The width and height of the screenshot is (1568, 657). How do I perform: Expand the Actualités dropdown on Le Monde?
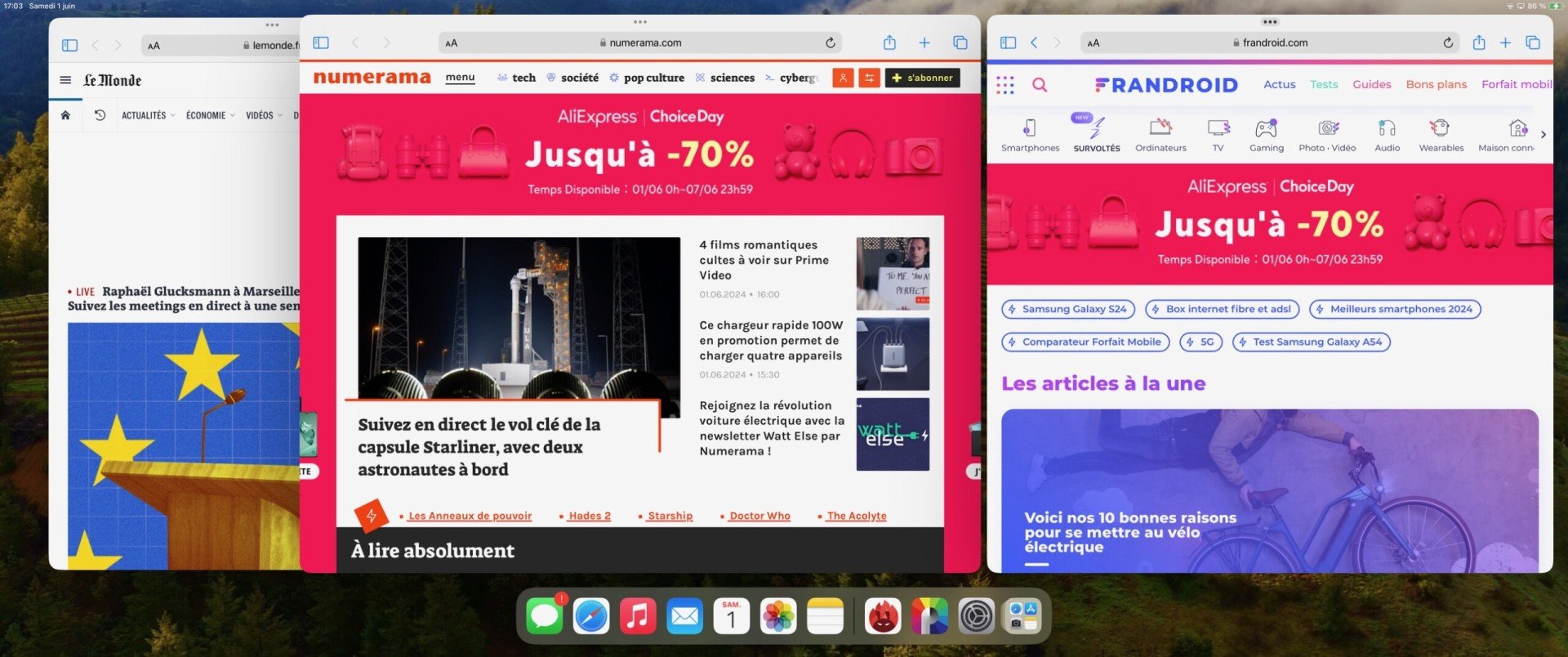point(148,115)
